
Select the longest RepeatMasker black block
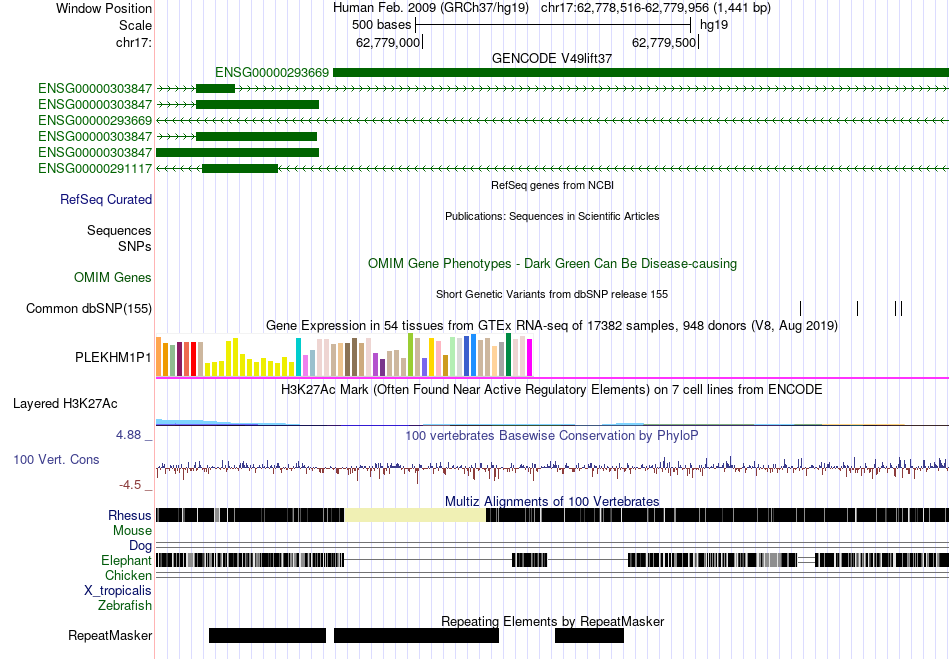point(416,635)
